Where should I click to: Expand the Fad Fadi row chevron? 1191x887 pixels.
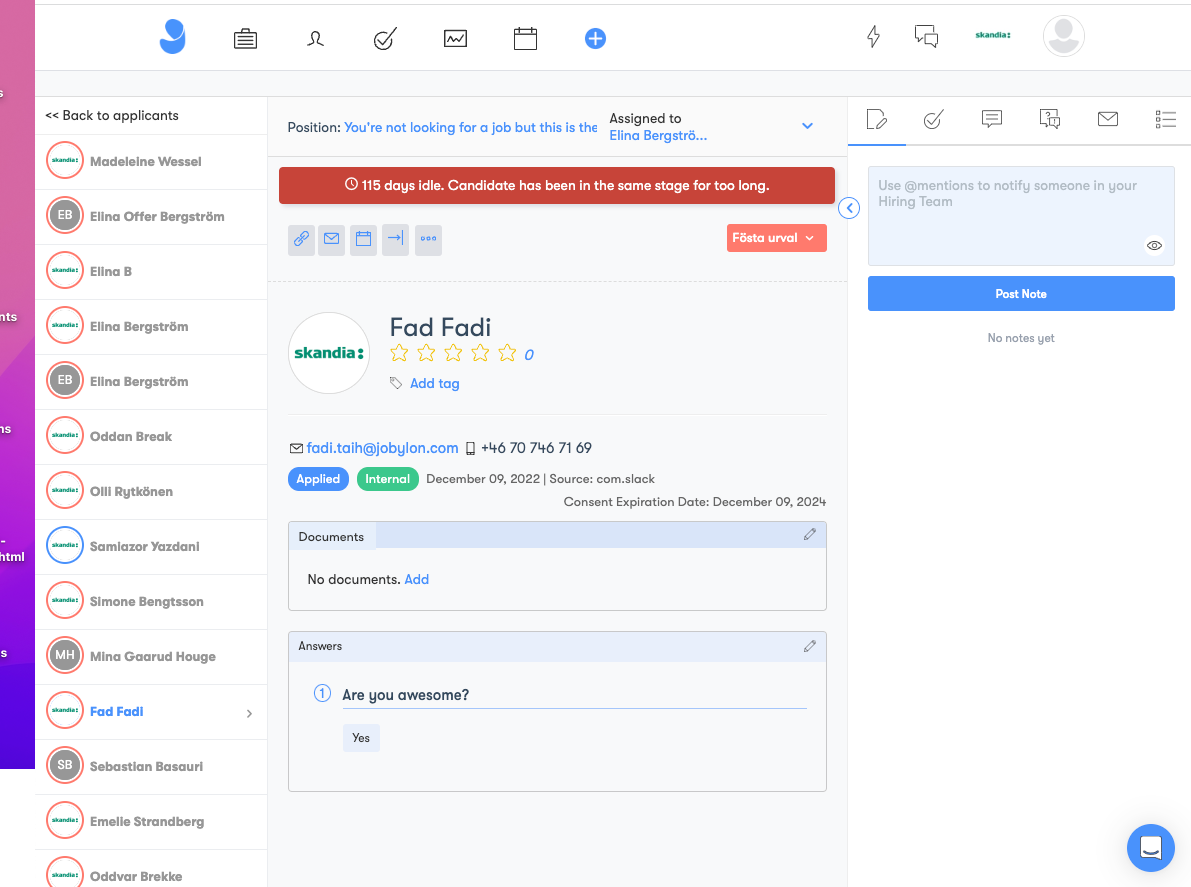pos(249,713)
